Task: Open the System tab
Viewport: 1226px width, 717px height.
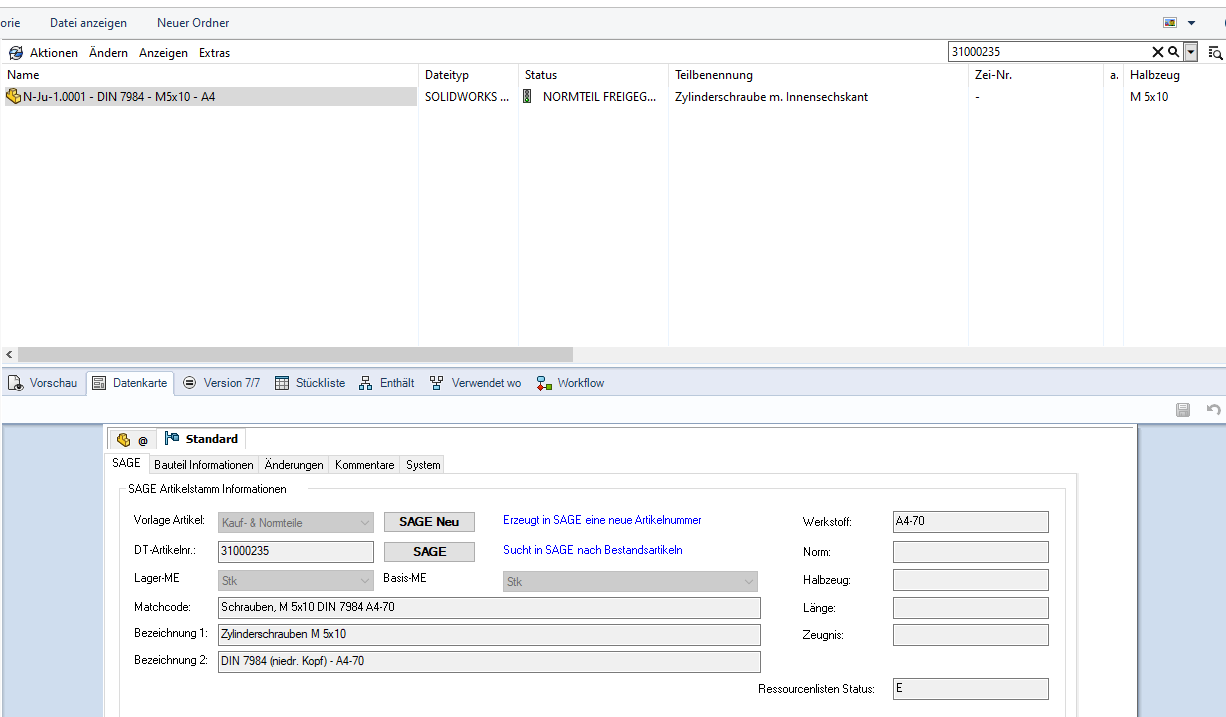Action: tap(423, 465)
